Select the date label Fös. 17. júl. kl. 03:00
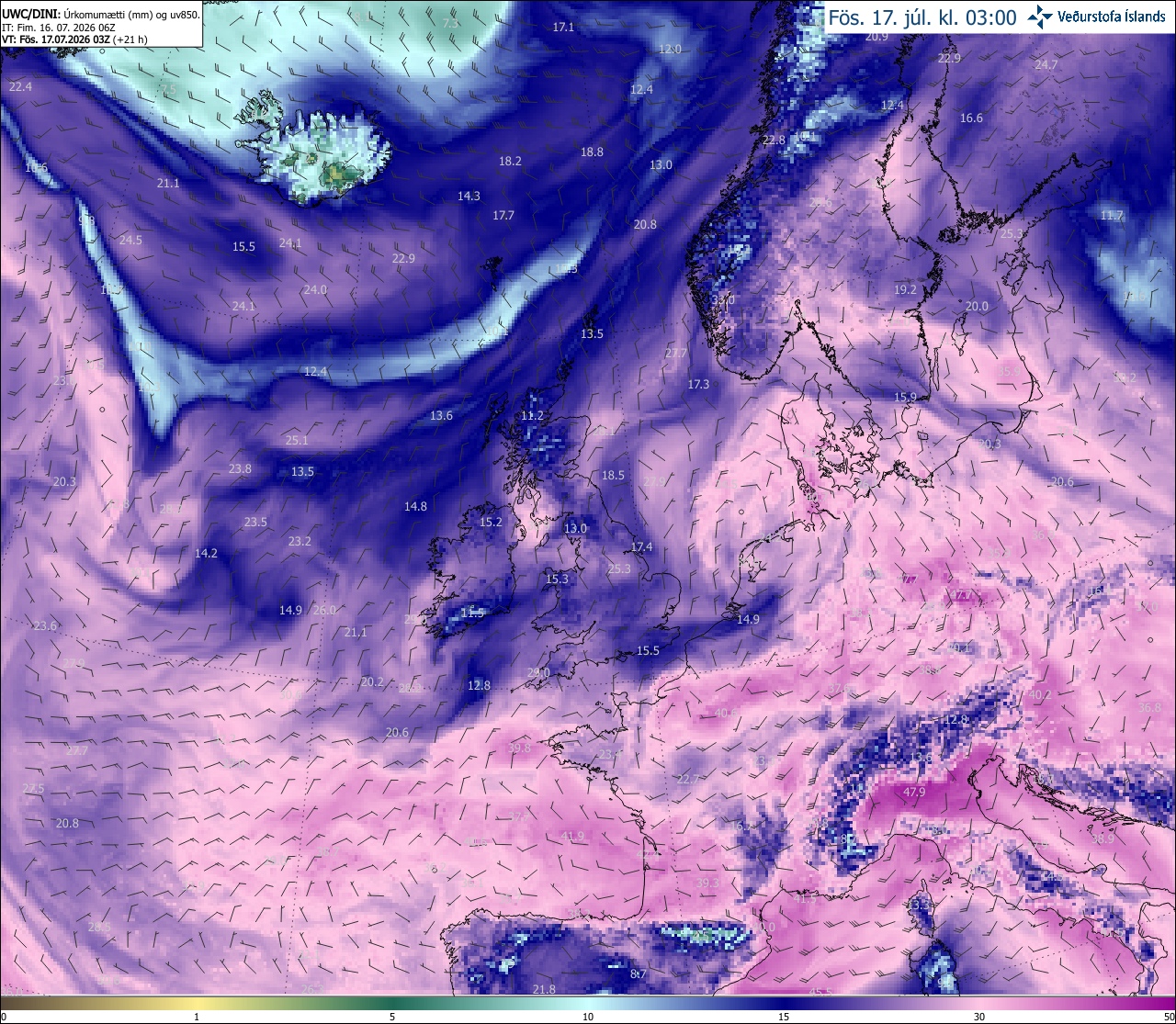Screen dimensions: 1176x1024 pos(922,17)
